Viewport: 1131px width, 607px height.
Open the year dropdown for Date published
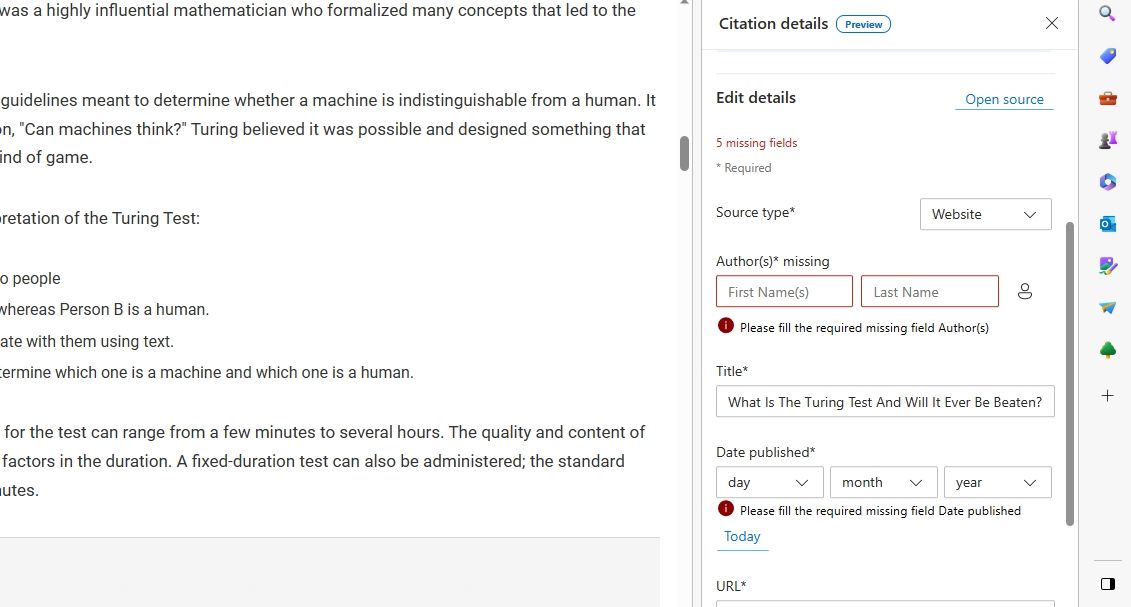click(x=997, y=482)
